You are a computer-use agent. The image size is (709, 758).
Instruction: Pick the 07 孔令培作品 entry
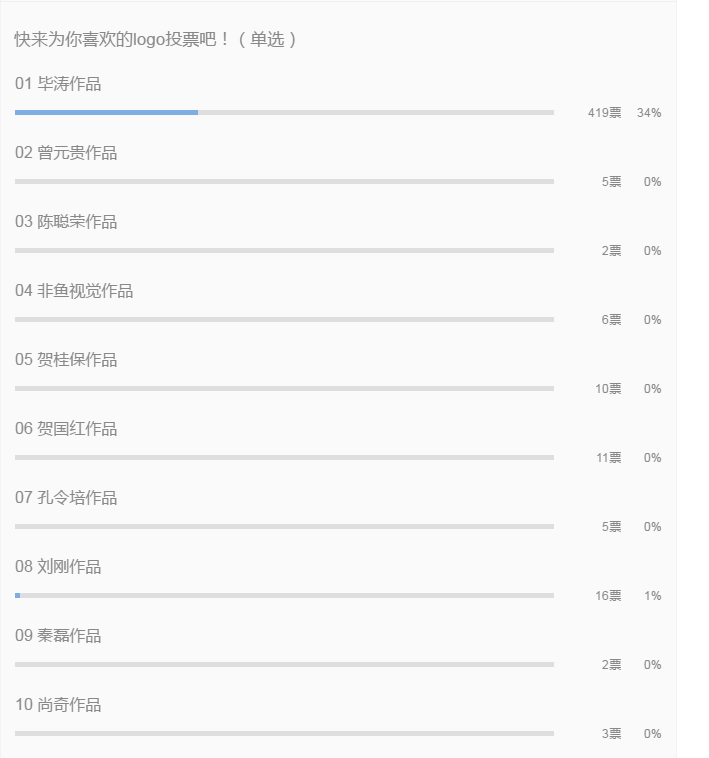66,498
